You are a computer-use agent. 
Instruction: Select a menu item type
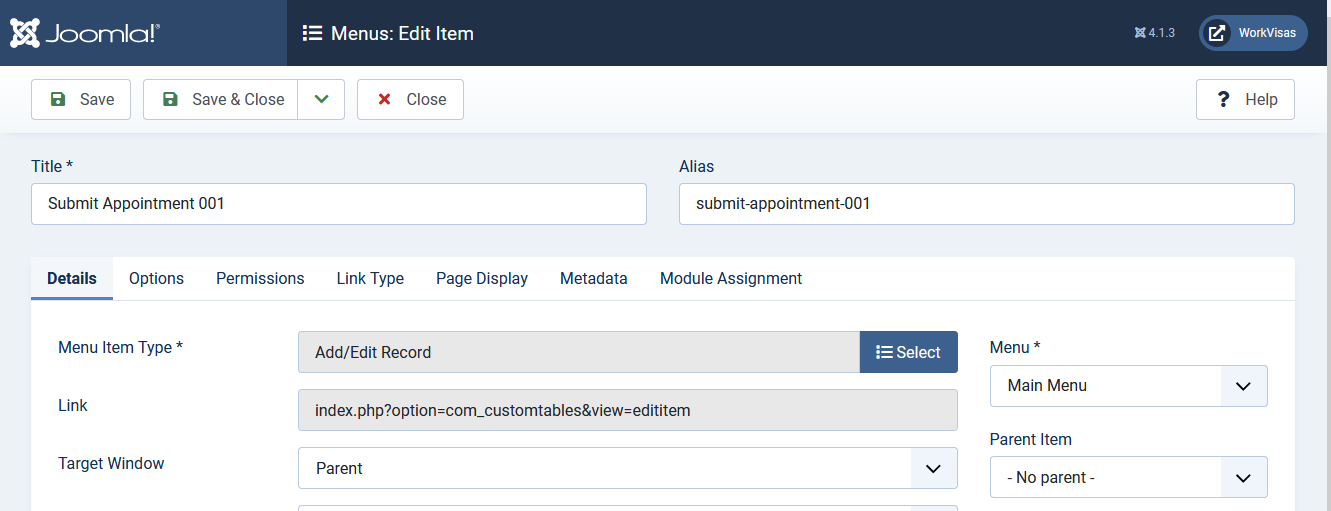click(908, 352)
